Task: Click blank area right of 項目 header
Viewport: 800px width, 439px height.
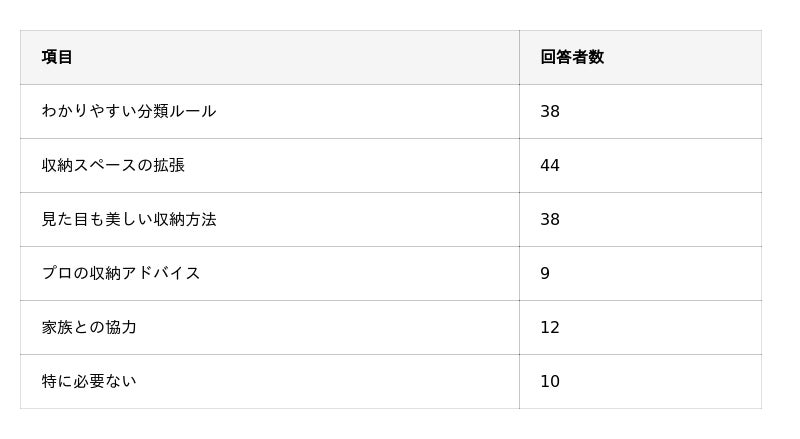Action: (x=296, y=57)
